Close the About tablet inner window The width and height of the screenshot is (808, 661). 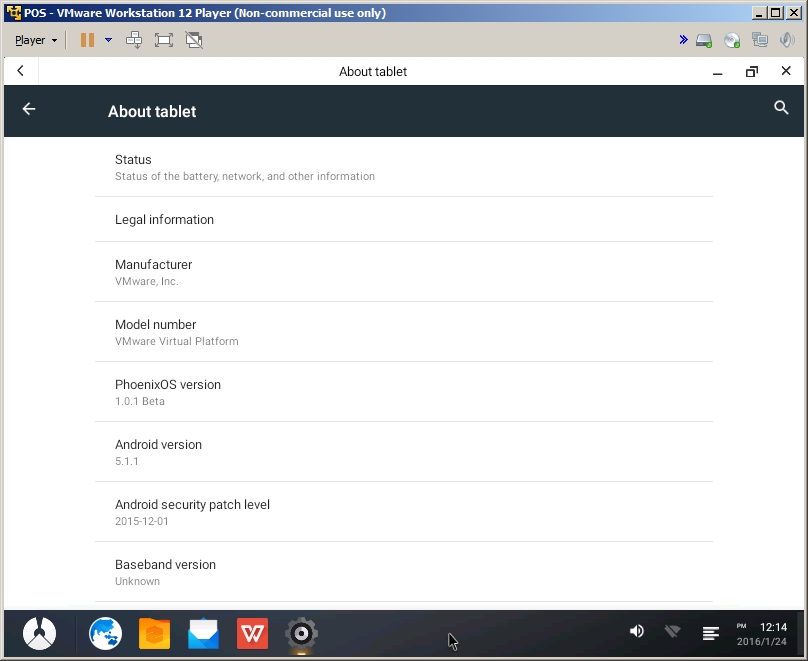pyautogui.click(x=786, y=71)
